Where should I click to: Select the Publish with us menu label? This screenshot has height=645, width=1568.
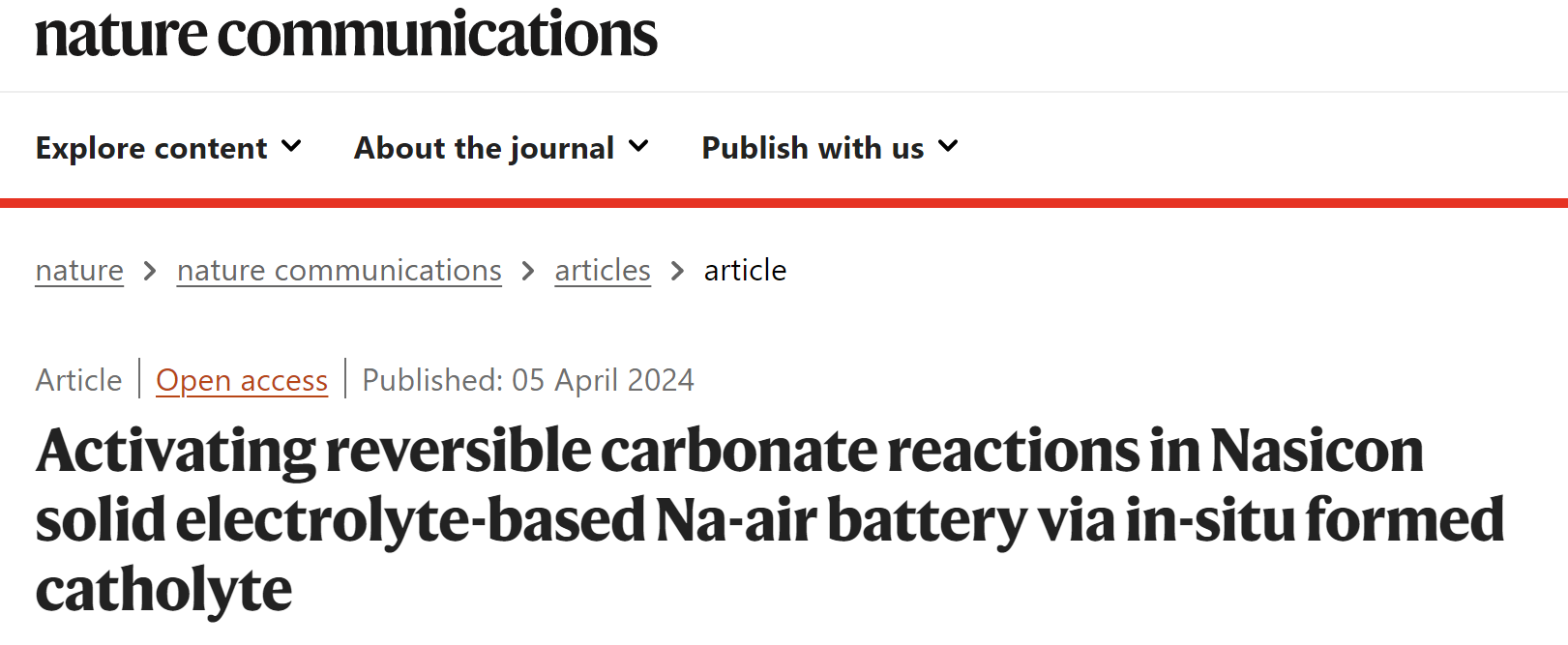tap(813, 148)
